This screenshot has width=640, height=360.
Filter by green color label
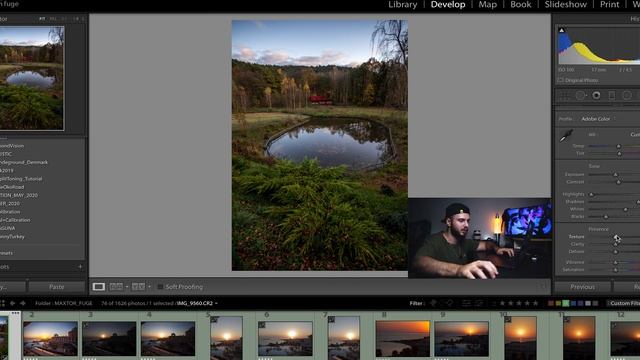(x=566, y=303)
